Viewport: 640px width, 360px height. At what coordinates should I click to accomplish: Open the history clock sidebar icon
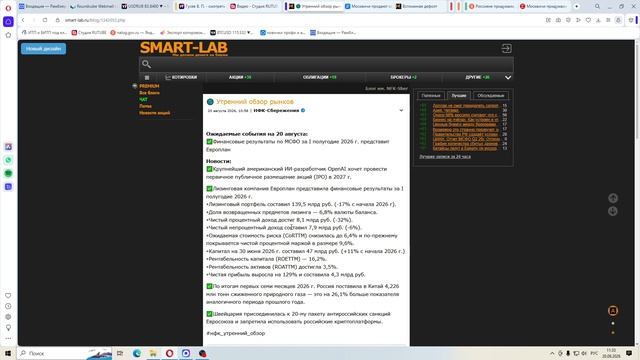(8, 306)
